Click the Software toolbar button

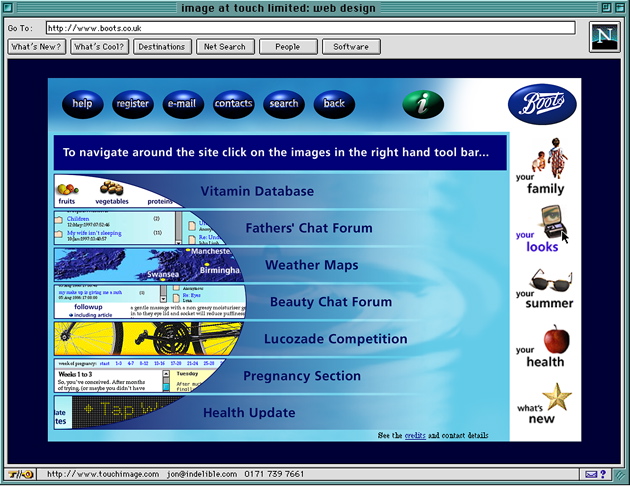point(351,47)
